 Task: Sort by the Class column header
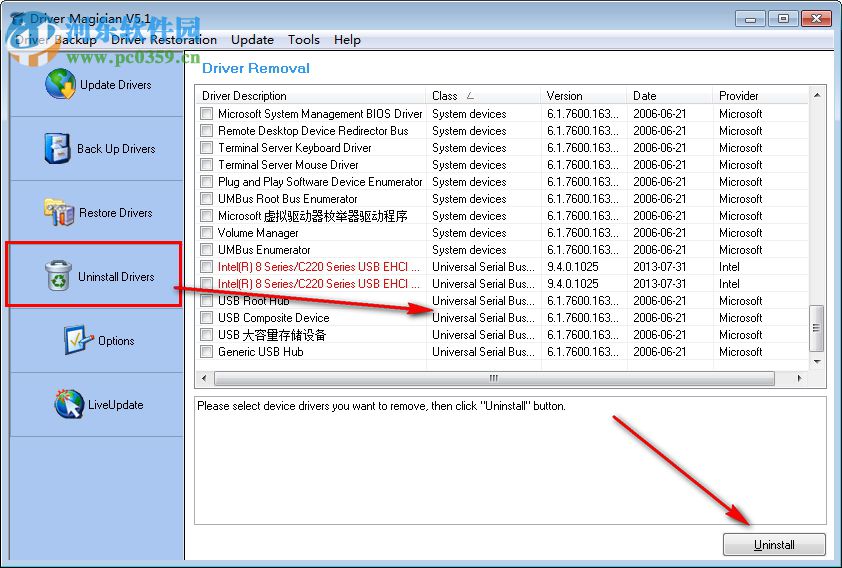[x=483, y=96]
